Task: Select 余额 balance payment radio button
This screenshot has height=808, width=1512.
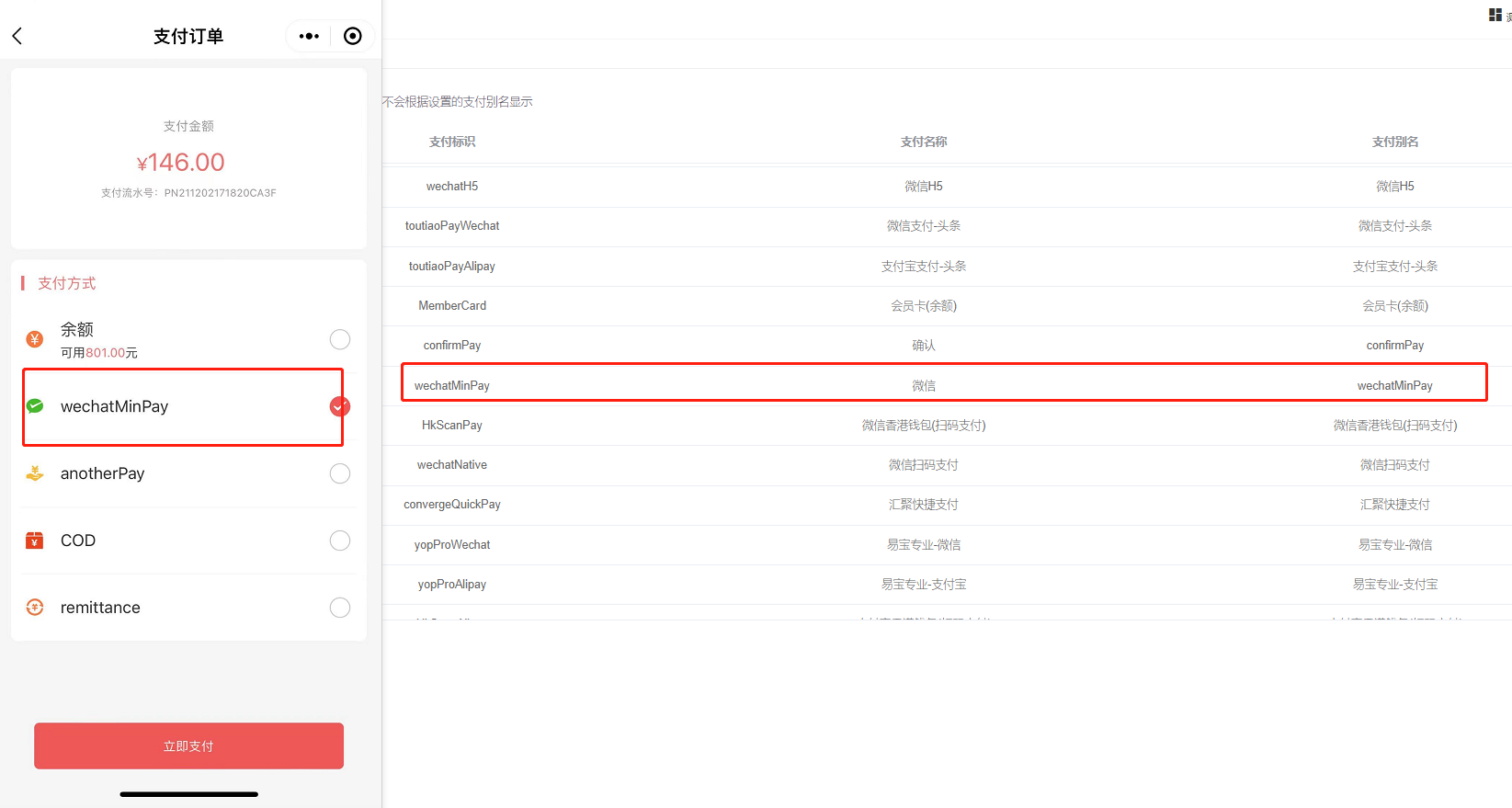Action: click(340, 339)
